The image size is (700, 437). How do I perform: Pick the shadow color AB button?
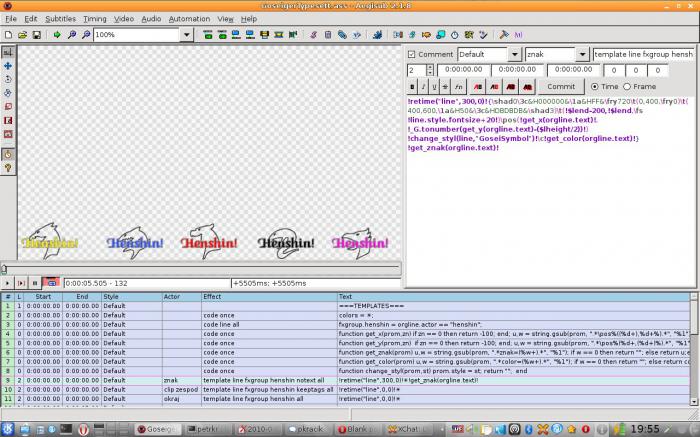pos(527,87)
